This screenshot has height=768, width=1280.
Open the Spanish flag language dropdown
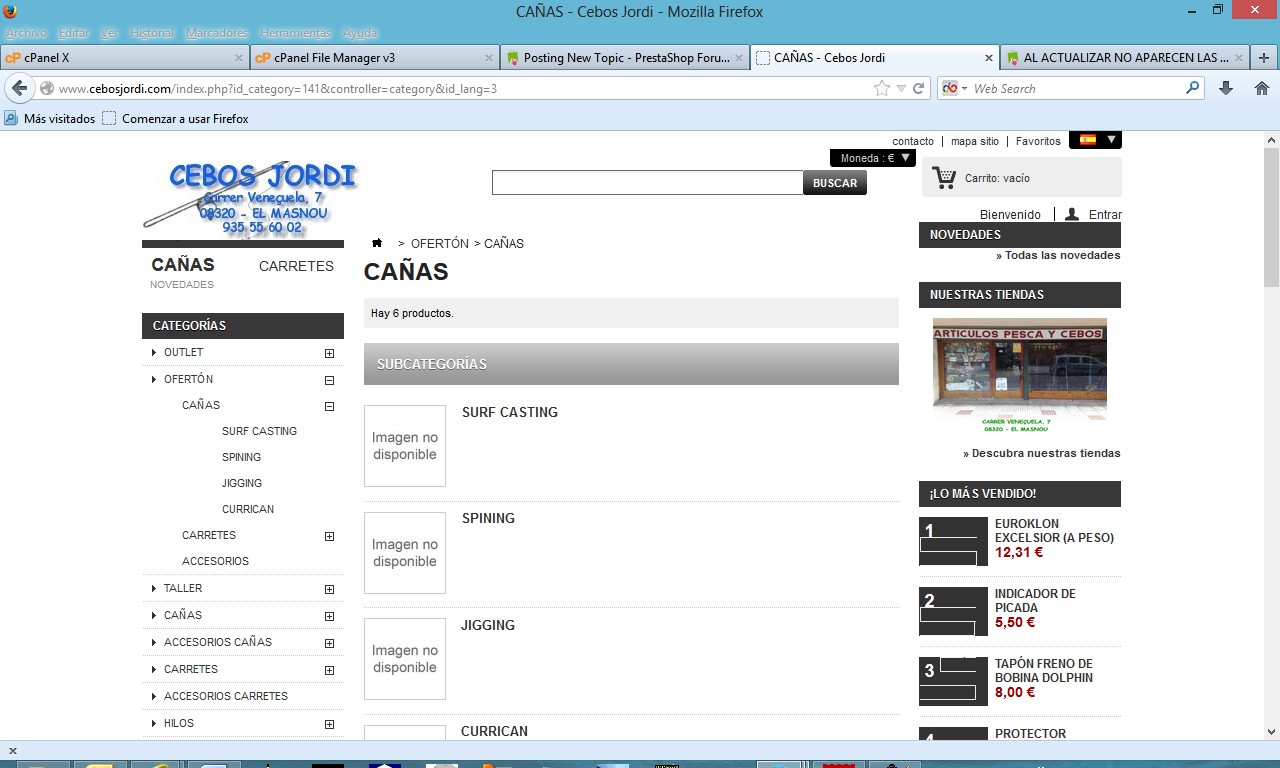coord(1096,140)
